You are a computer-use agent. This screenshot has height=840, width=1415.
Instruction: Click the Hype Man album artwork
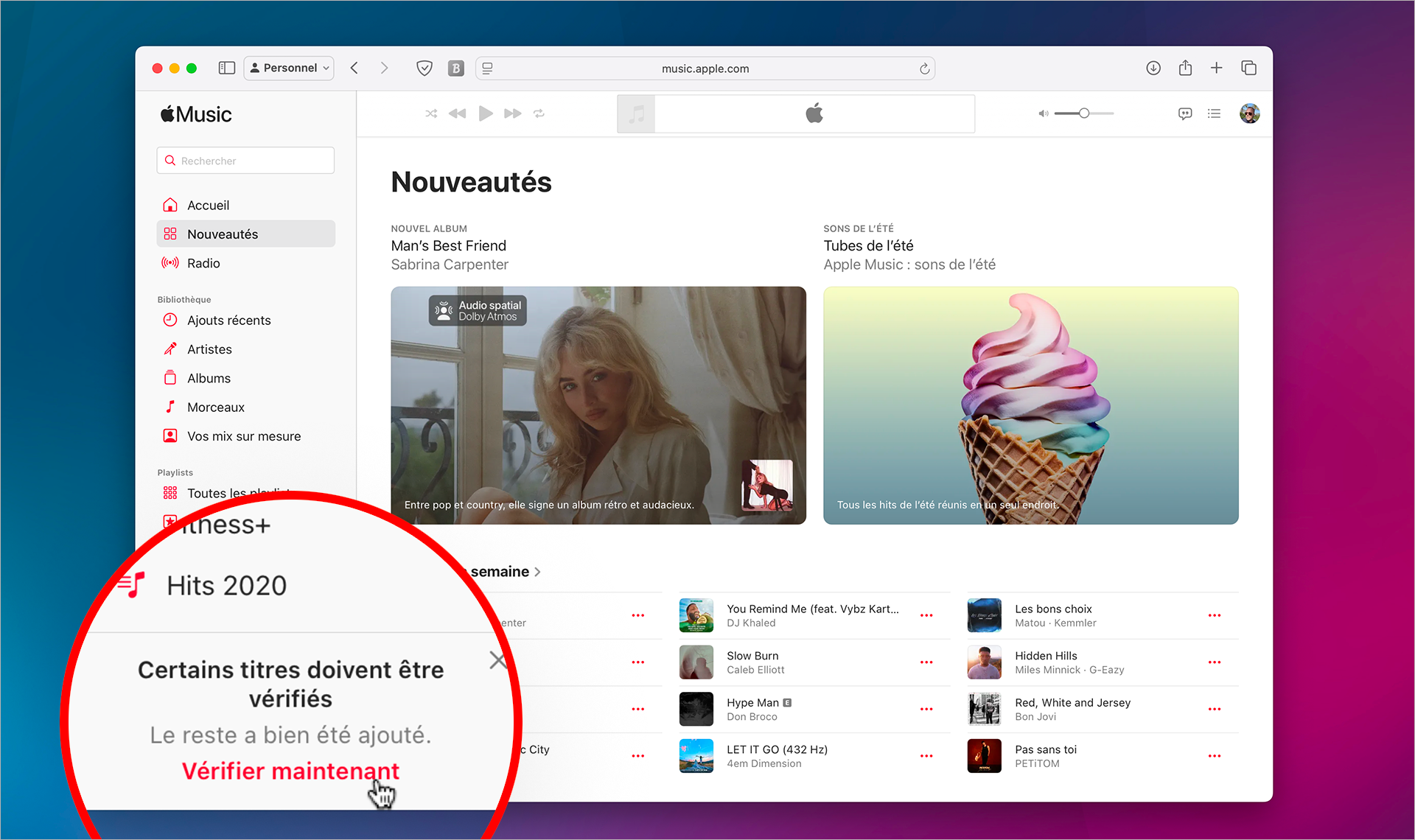point(696,709)
